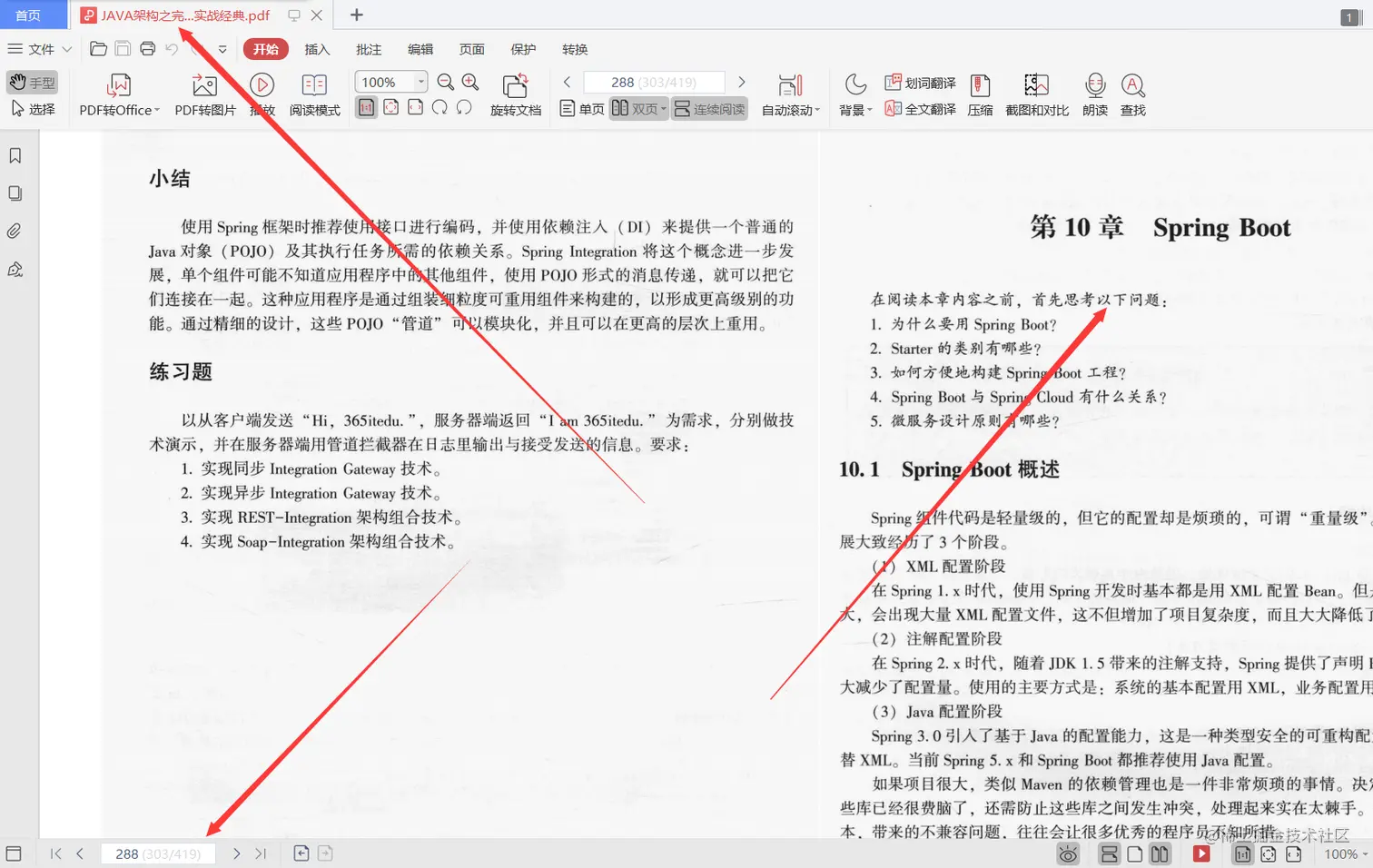Open the zoom percentage dropdown
Viewport: 1373px width, 868px height.
pyautogui.click(x=420, y=81)
